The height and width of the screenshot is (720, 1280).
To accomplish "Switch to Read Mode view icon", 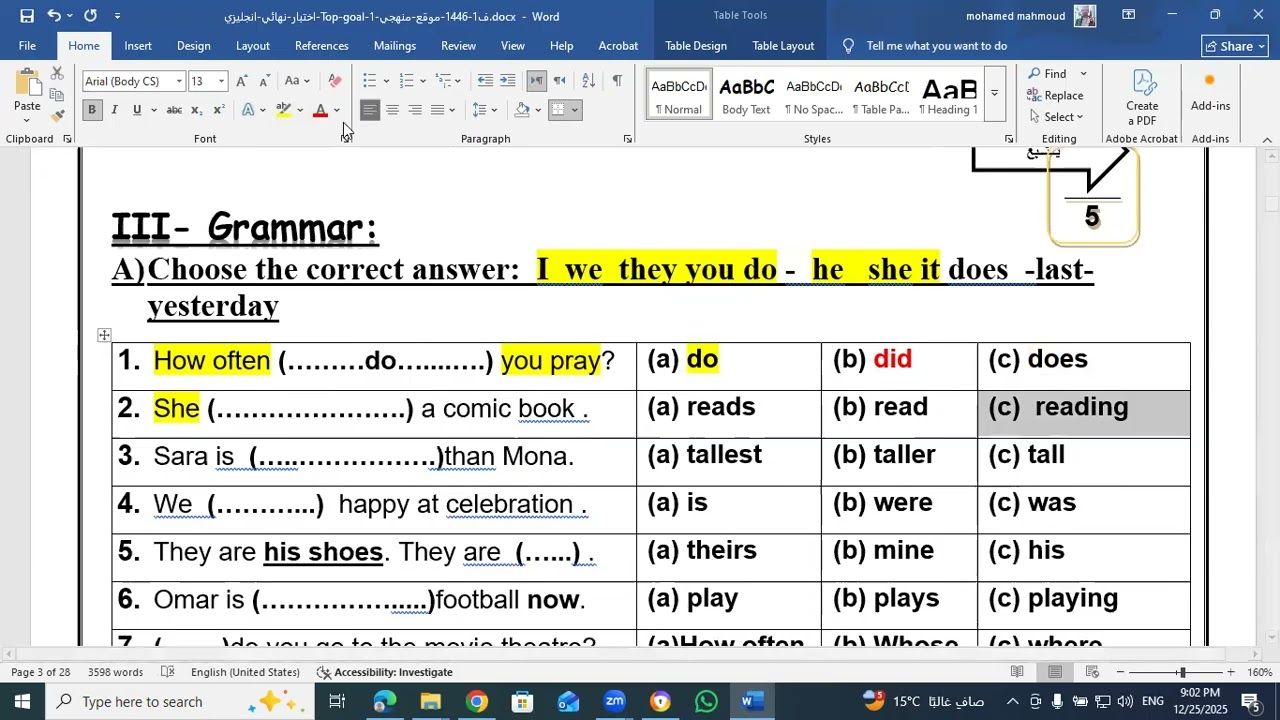I will (x=1017, y=672).
